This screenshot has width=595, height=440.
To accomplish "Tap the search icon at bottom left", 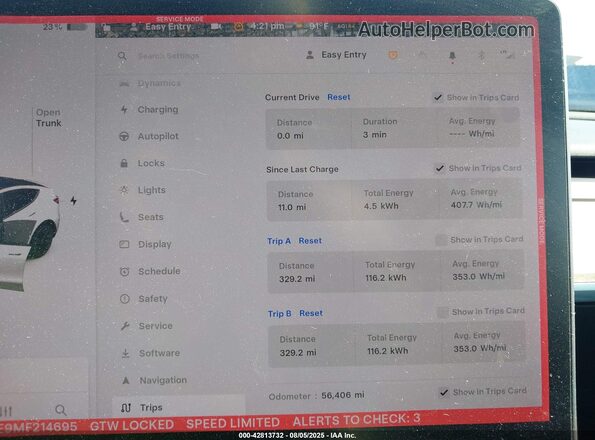I will click(61, 410).
